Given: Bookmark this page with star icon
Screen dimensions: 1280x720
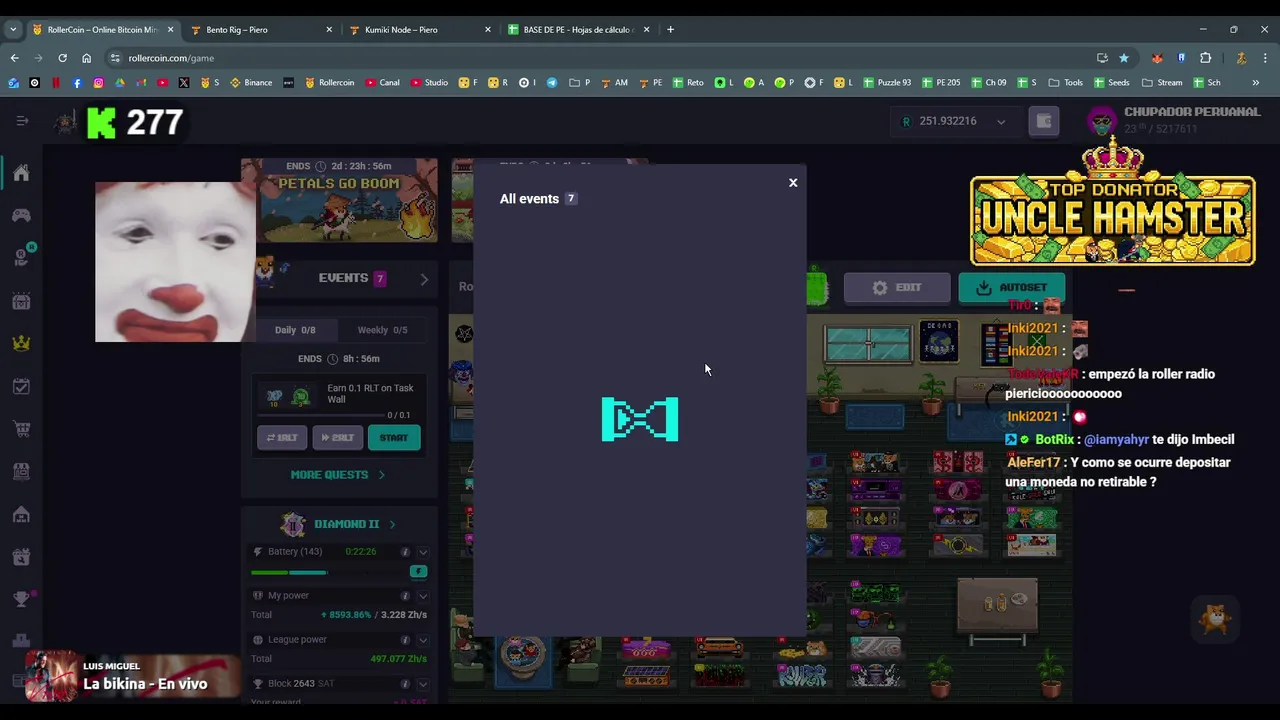Looking at the screenshot, I should 1124,58.
